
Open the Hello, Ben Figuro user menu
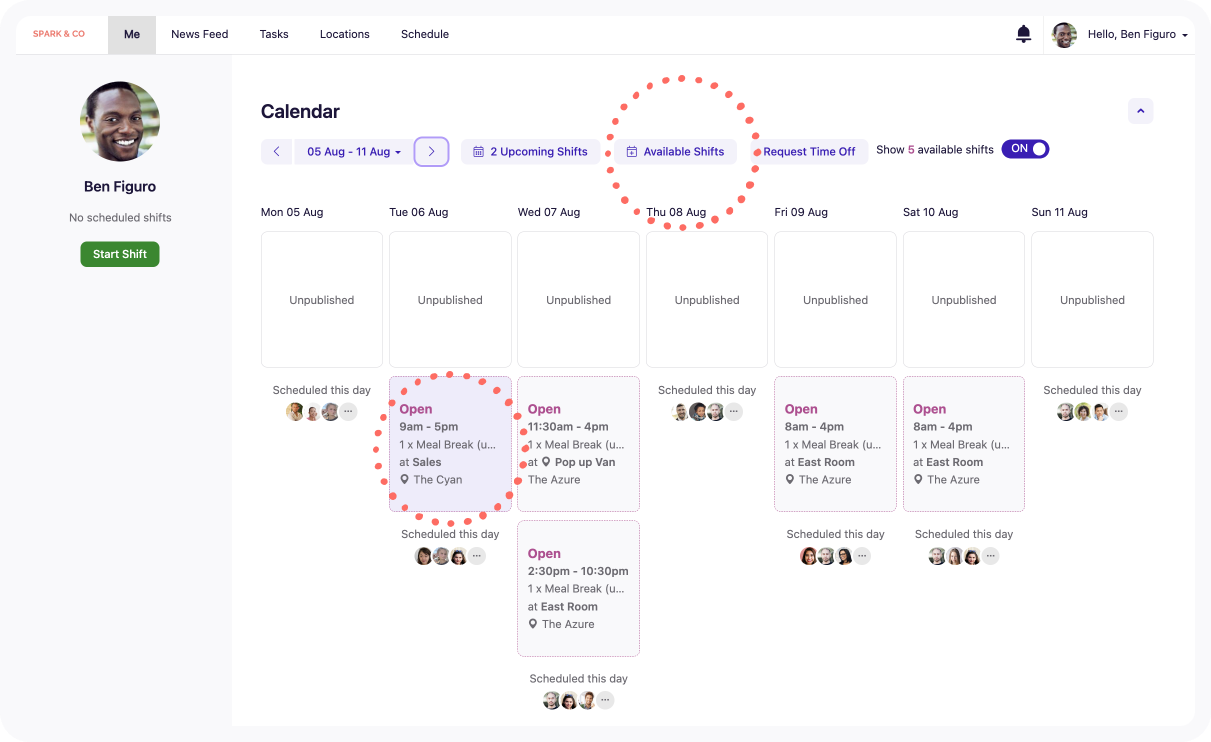pyautogui.click(x=1137, y=34)
